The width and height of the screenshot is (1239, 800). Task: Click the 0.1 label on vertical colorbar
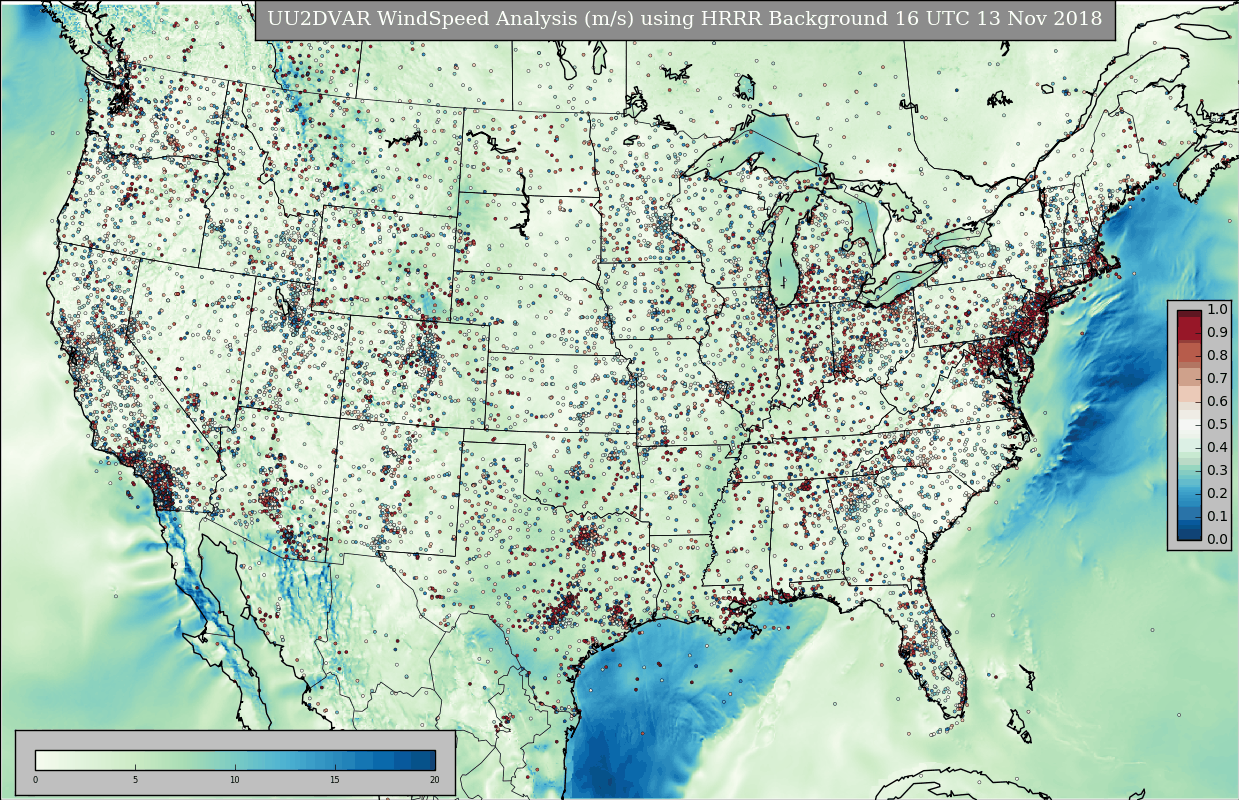[1217, 516]
